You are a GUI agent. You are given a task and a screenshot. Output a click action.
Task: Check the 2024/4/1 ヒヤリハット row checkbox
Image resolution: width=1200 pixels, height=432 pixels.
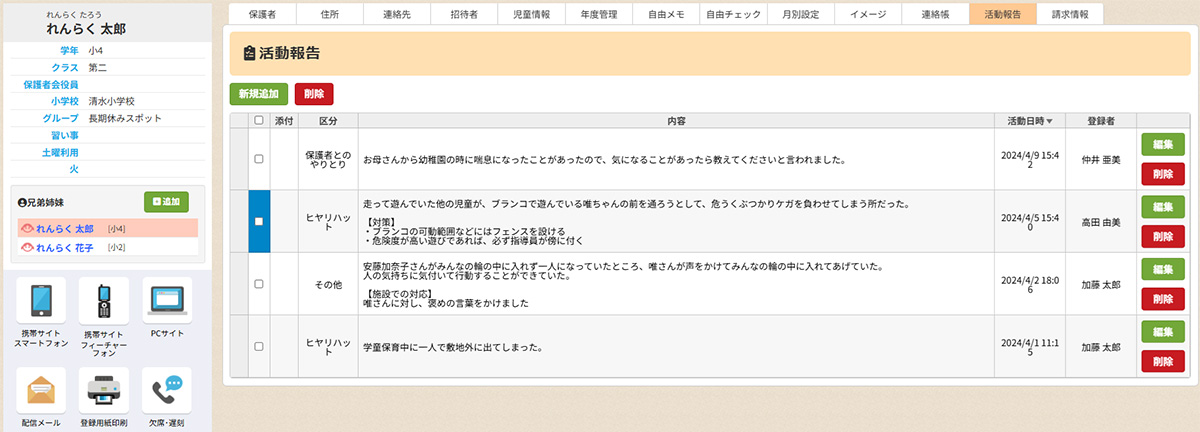point(259,346)
